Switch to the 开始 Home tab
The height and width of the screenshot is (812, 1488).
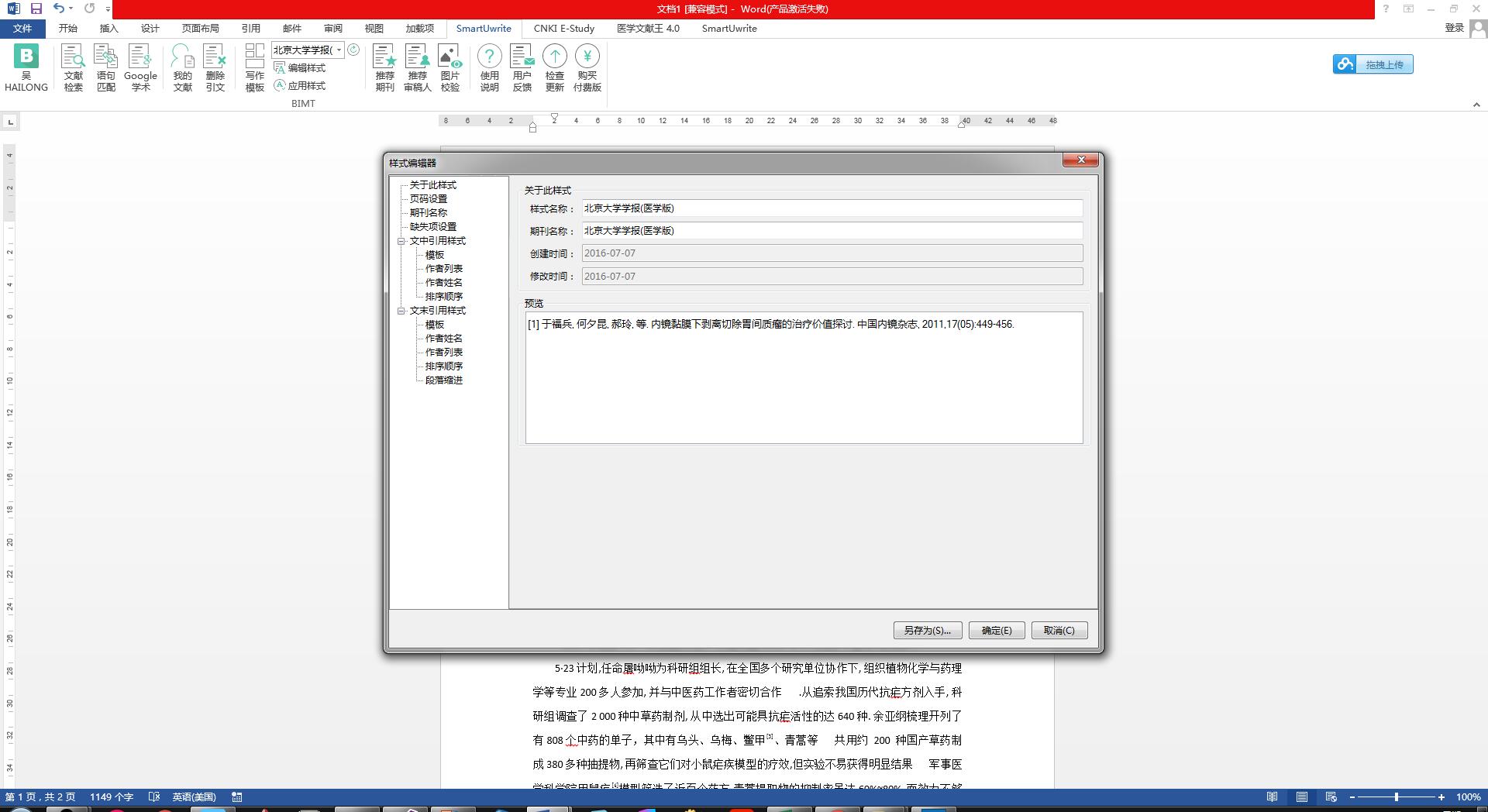(68, 29)
